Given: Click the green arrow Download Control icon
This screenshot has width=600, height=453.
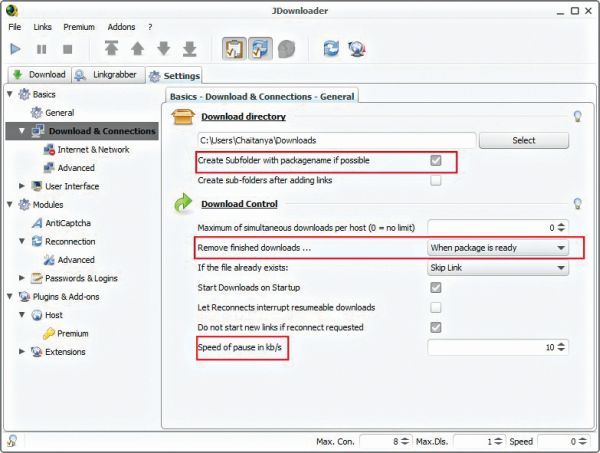Looking at the screenshot, I should (183, 203).
